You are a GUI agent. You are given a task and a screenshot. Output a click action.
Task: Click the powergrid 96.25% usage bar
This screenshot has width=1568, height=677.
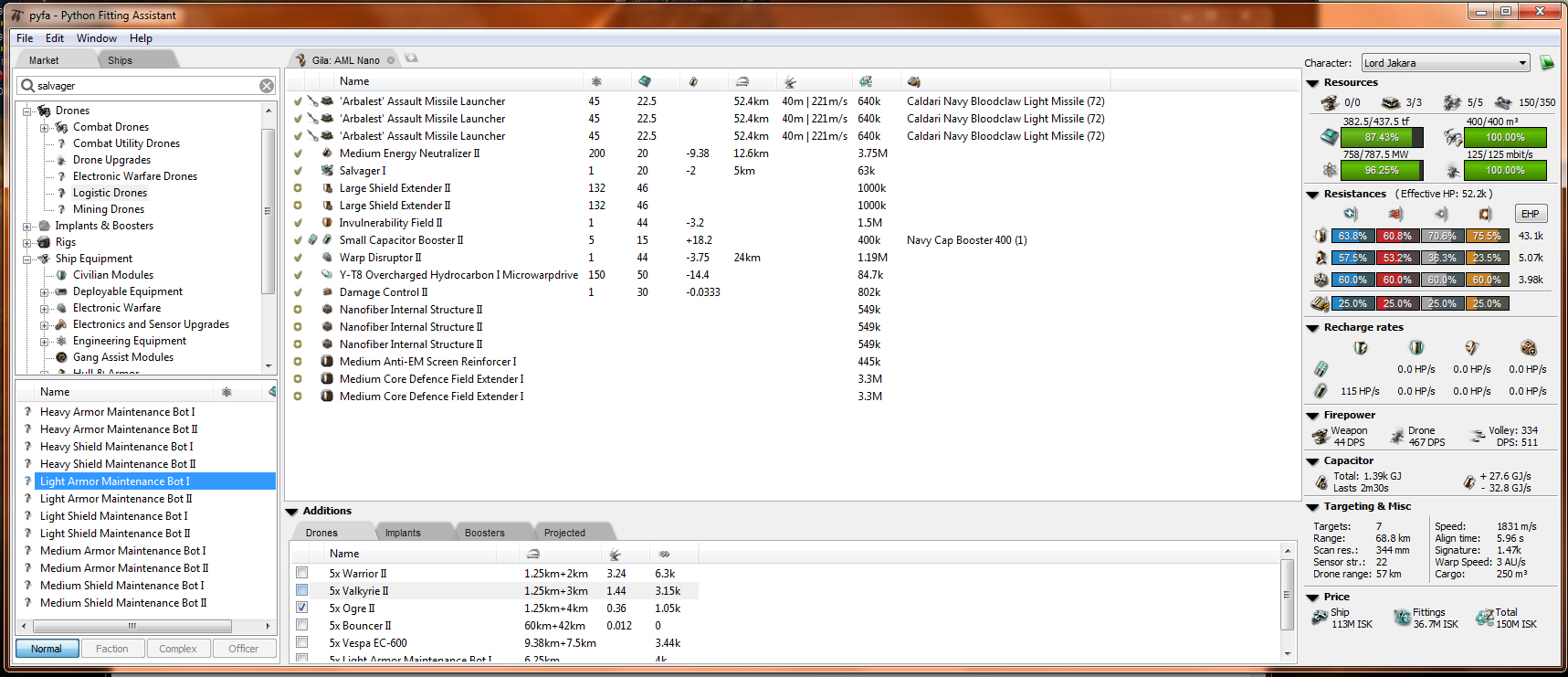(1382, 170)
